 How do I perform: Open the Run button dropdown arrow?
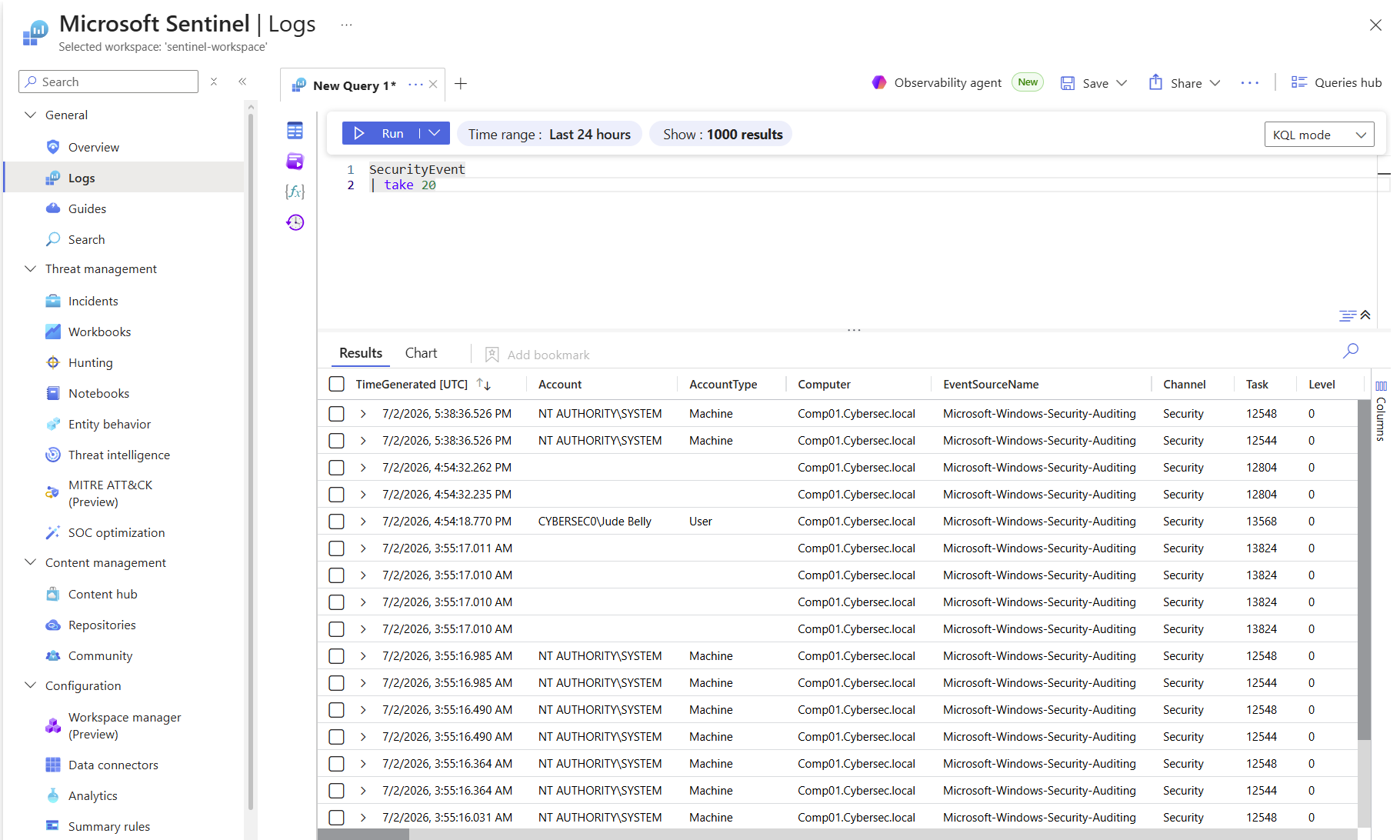(x=435, y=133)
